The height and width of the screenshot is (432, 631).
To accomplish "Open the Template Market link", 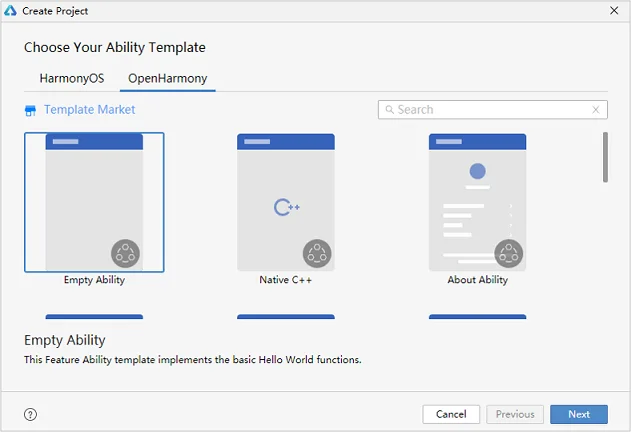I will click(x=89, y=110).
